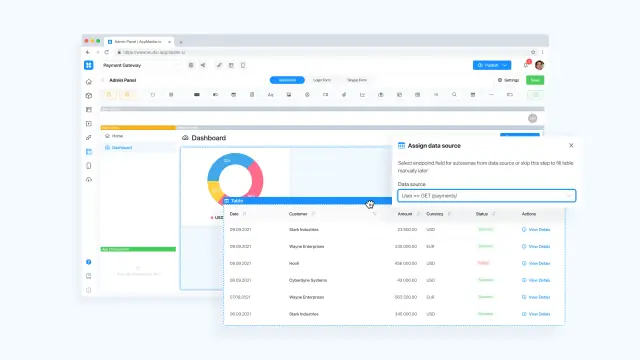Image resolution: width=640 pixels, height=360 pixels.
Task: Click the Admin Panel title
Action: point(122,80)
